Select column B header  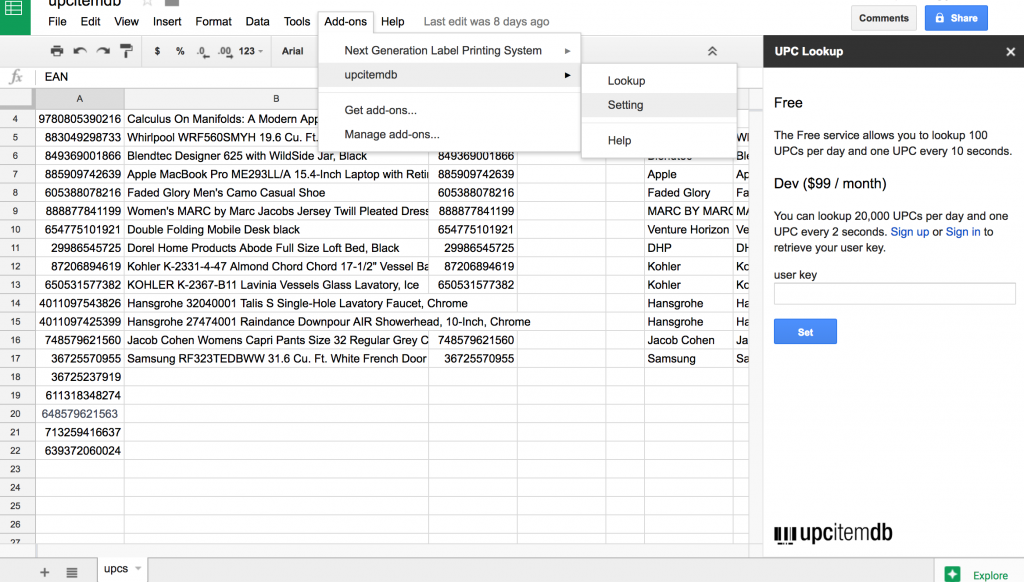[276, 99]
